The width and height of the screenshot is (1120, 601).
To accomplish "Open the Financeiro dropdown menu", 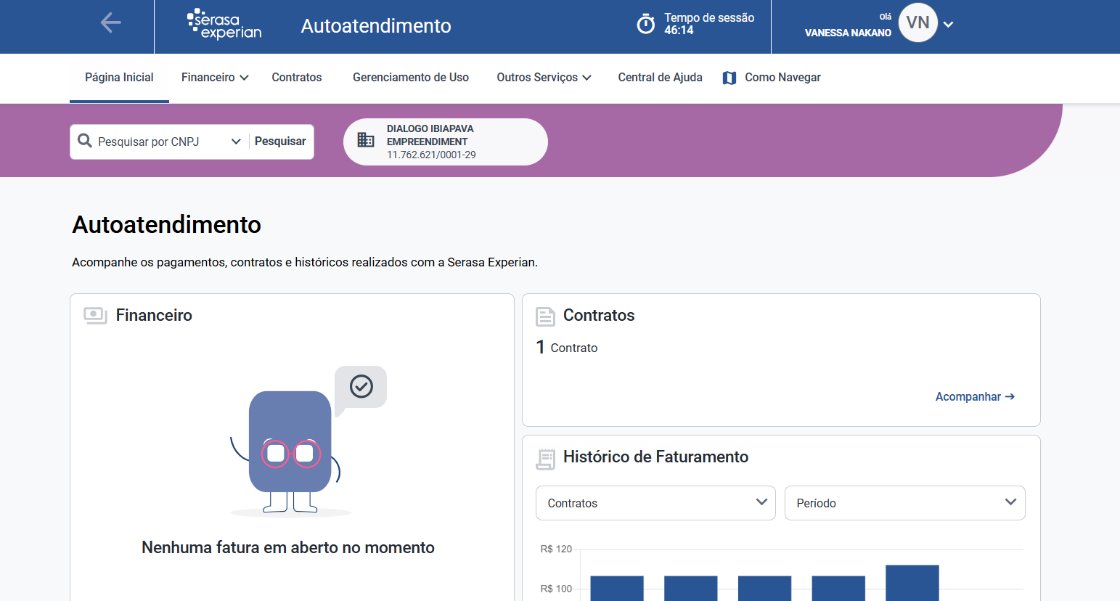I will (x=214, y=77).
